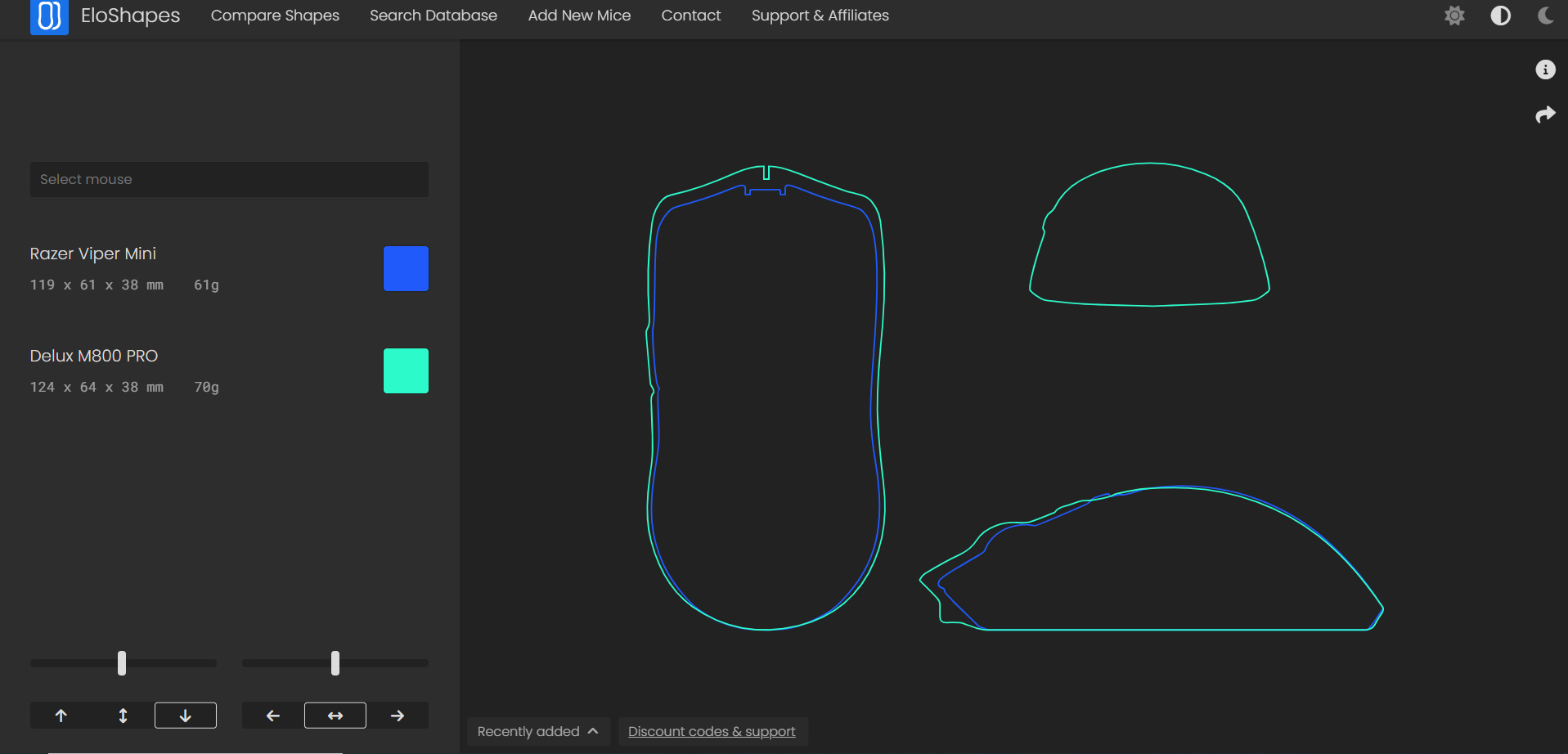Click the share arrow icon
1568x754 pixels.
[1545, 114]
